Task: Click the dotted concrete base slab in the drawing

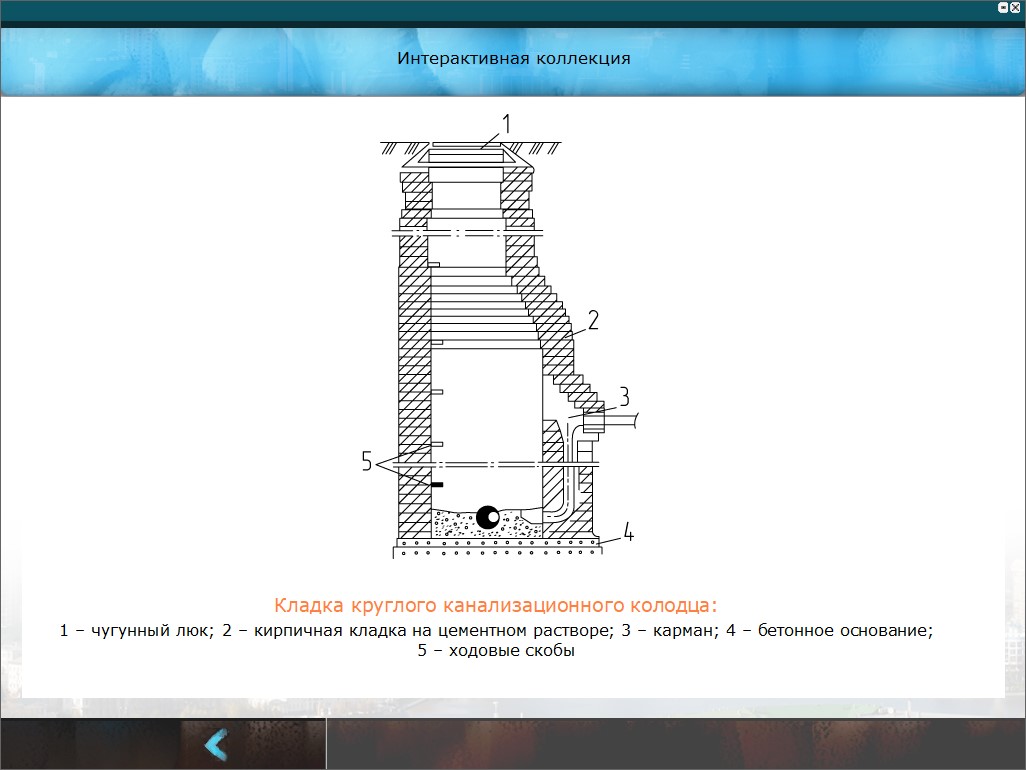Action: point(496,546)
